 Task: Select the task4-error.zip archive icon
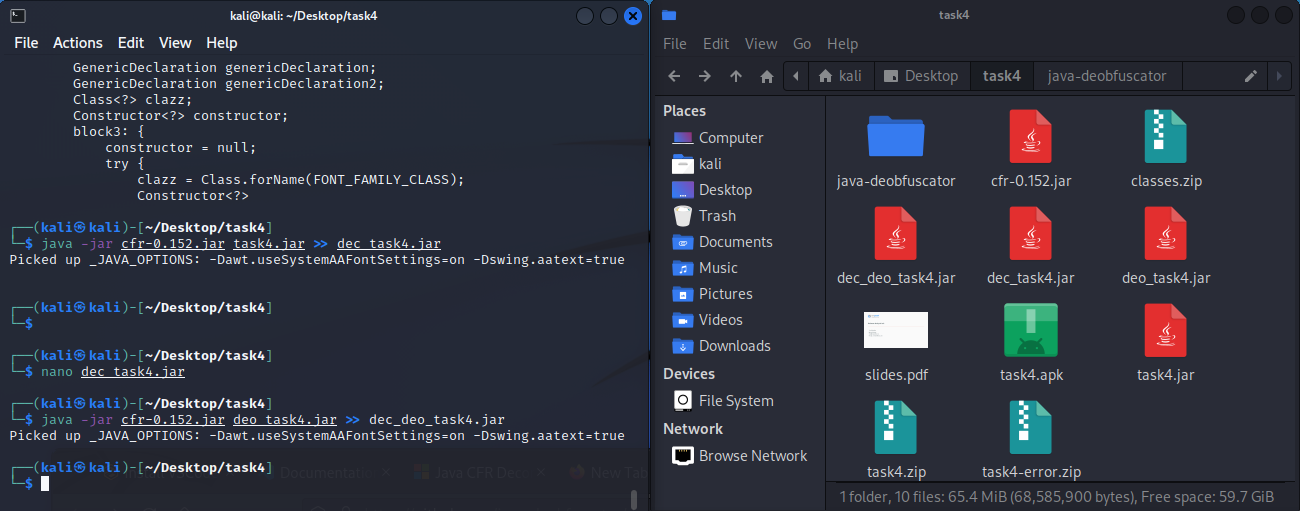(x=1031, y=427)
